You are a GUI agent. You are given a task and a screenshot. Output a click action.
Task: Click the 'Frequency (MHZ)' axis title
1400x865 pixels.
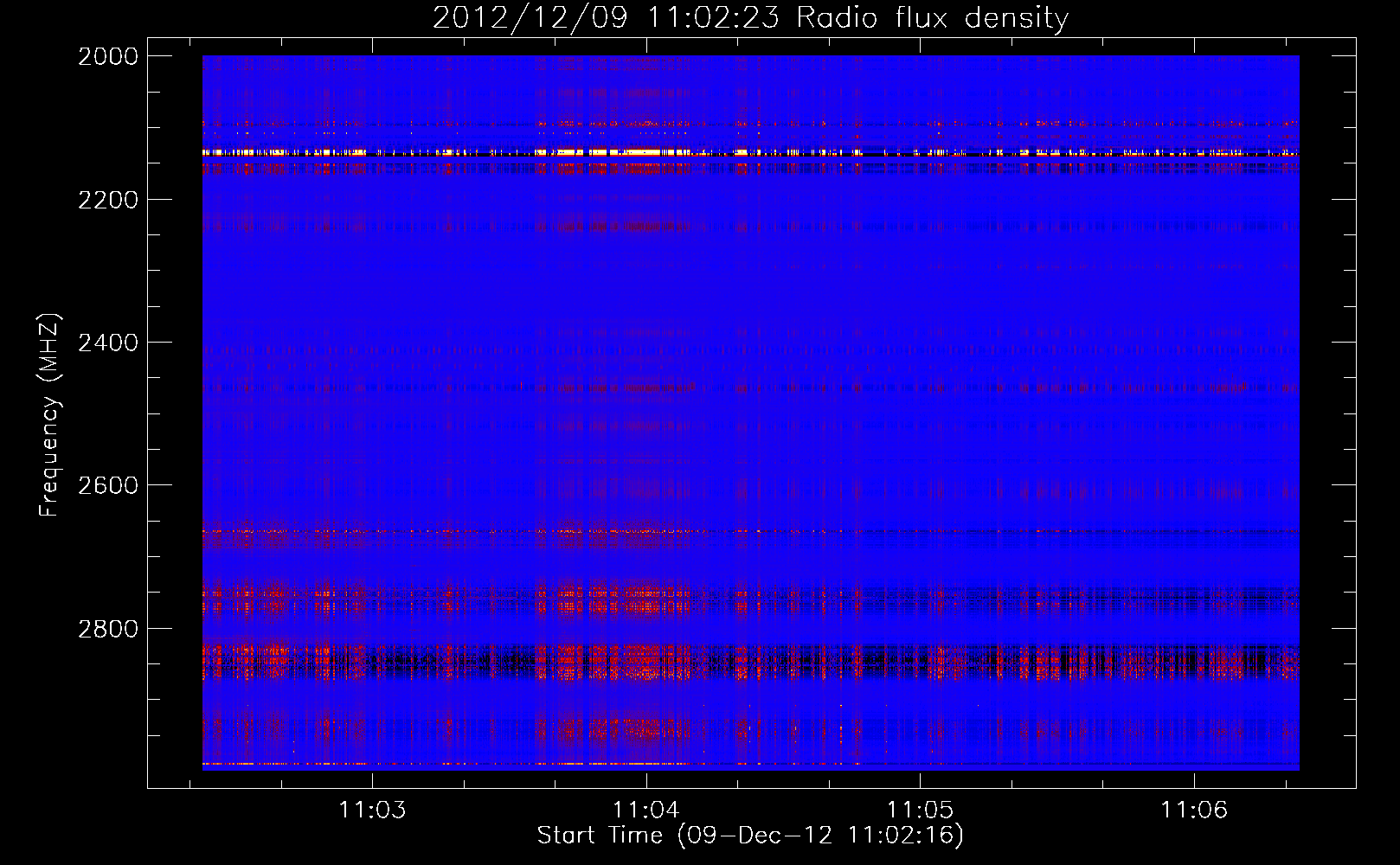click(x=50, y=415)
